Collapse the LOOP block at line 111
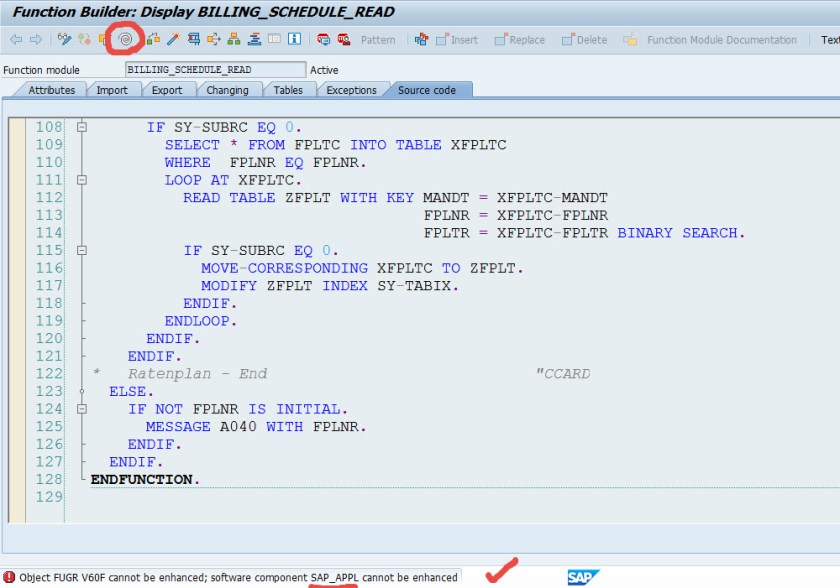 (82, 180)
